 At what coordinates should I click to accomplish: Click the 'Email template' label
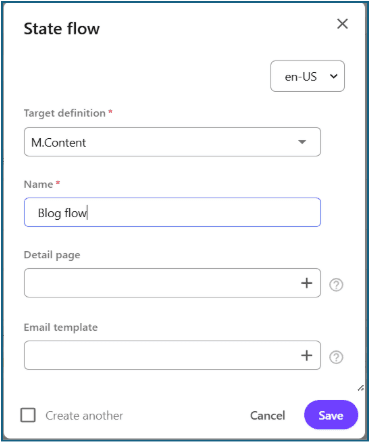pyautogui.click(x=61, y=327)
